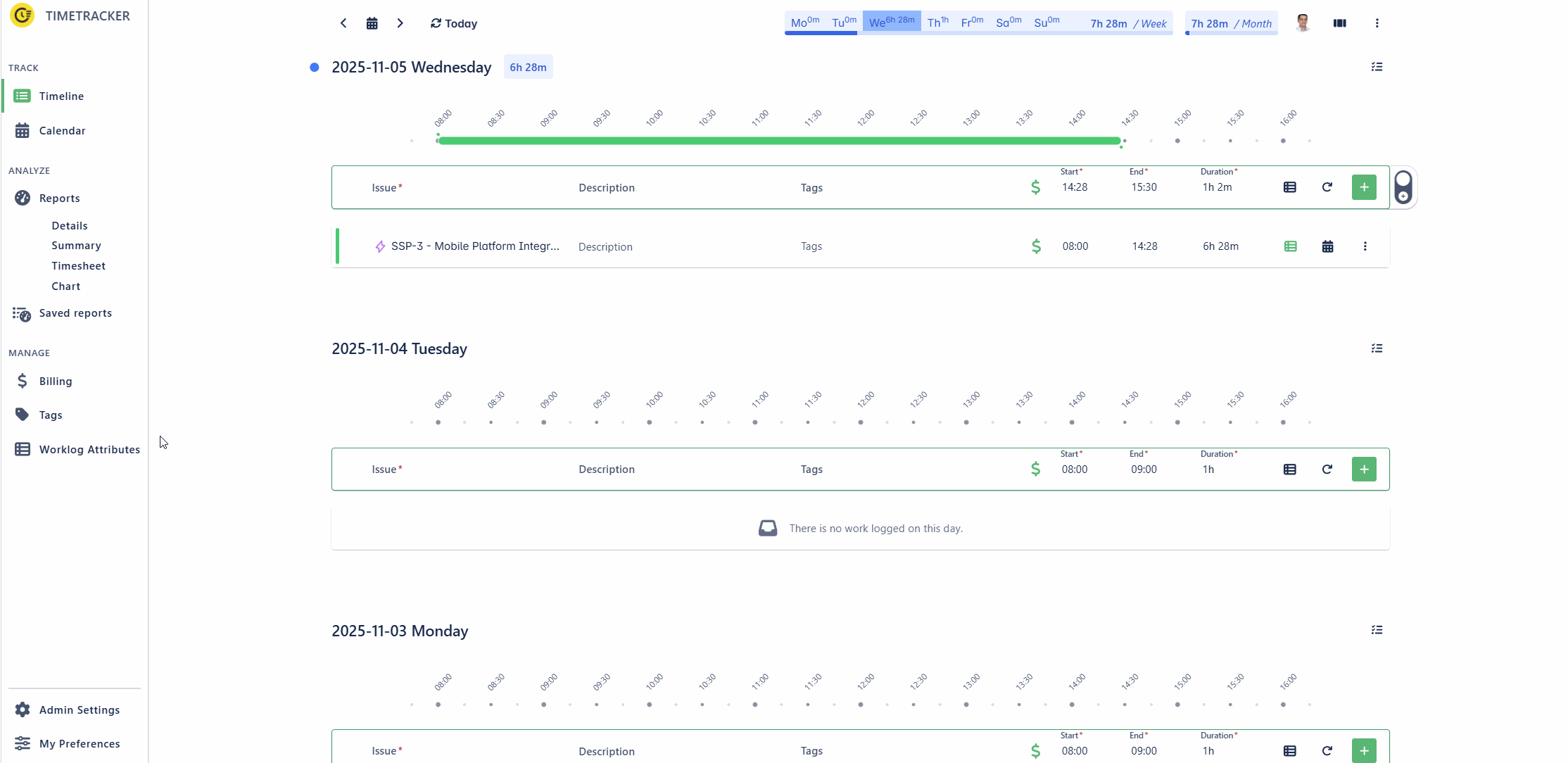Open the Calendar view from the sidebar
The height and width of the screenshot is (763, 1568).
(x=61, y=130)
